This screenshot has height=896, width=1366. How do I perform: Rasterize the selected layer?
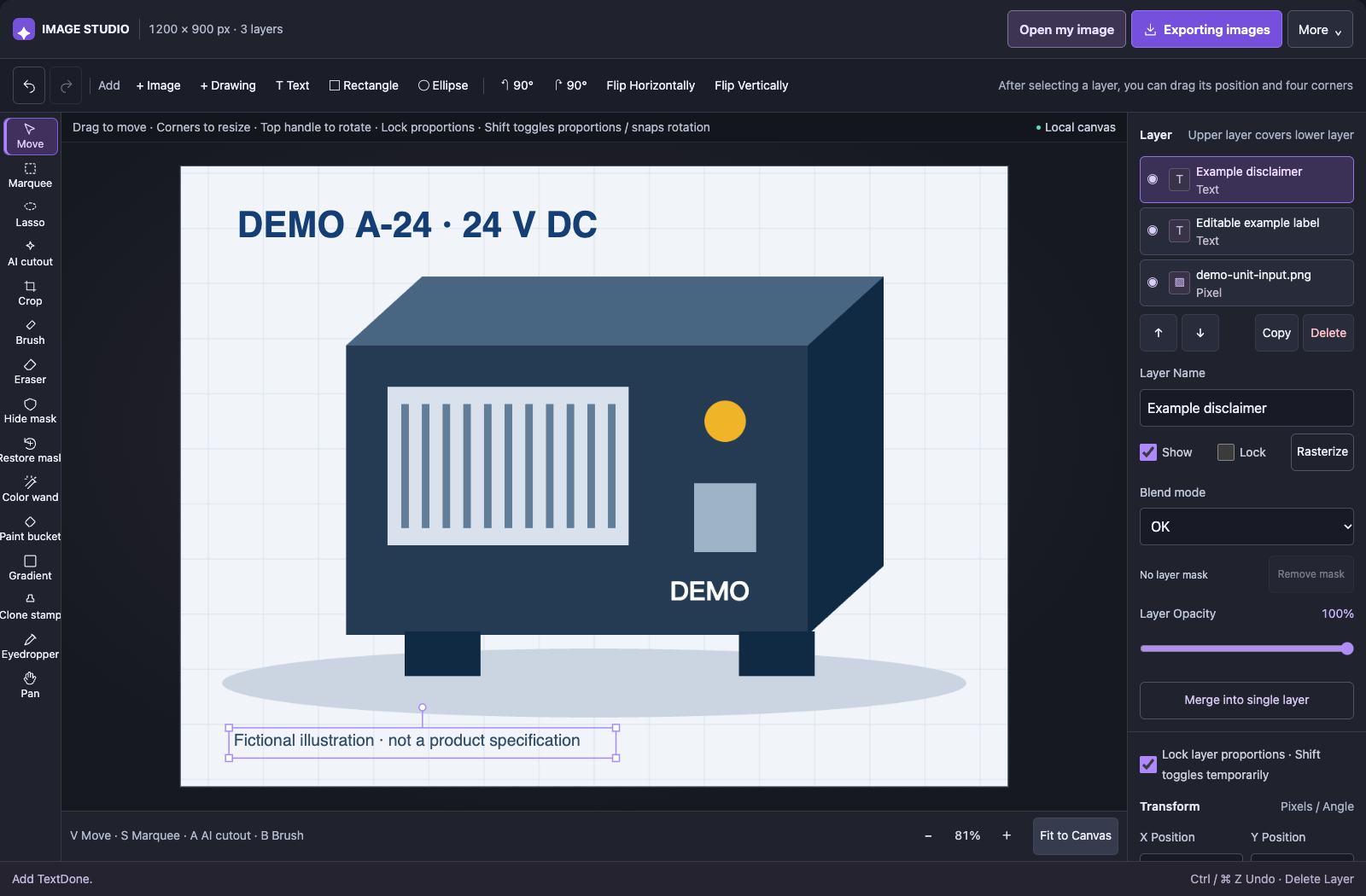point(1322,451)
